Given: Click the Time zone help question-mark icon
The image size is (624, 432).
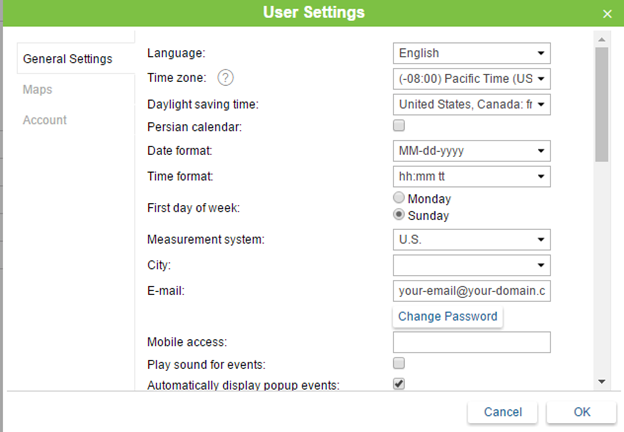Looking at the screenshot, I should [226, 78].
